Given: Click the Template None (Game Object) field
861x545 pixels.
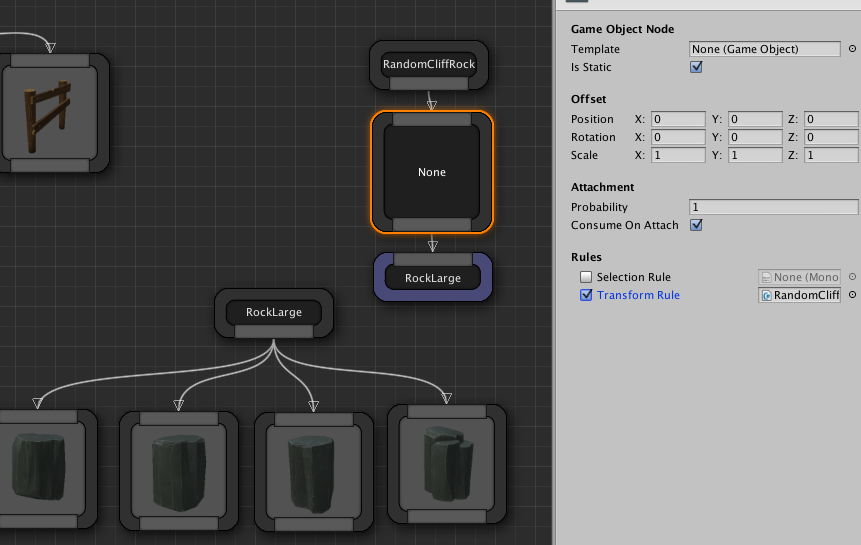Looking at the screenshot, I should tap(765, 49).
